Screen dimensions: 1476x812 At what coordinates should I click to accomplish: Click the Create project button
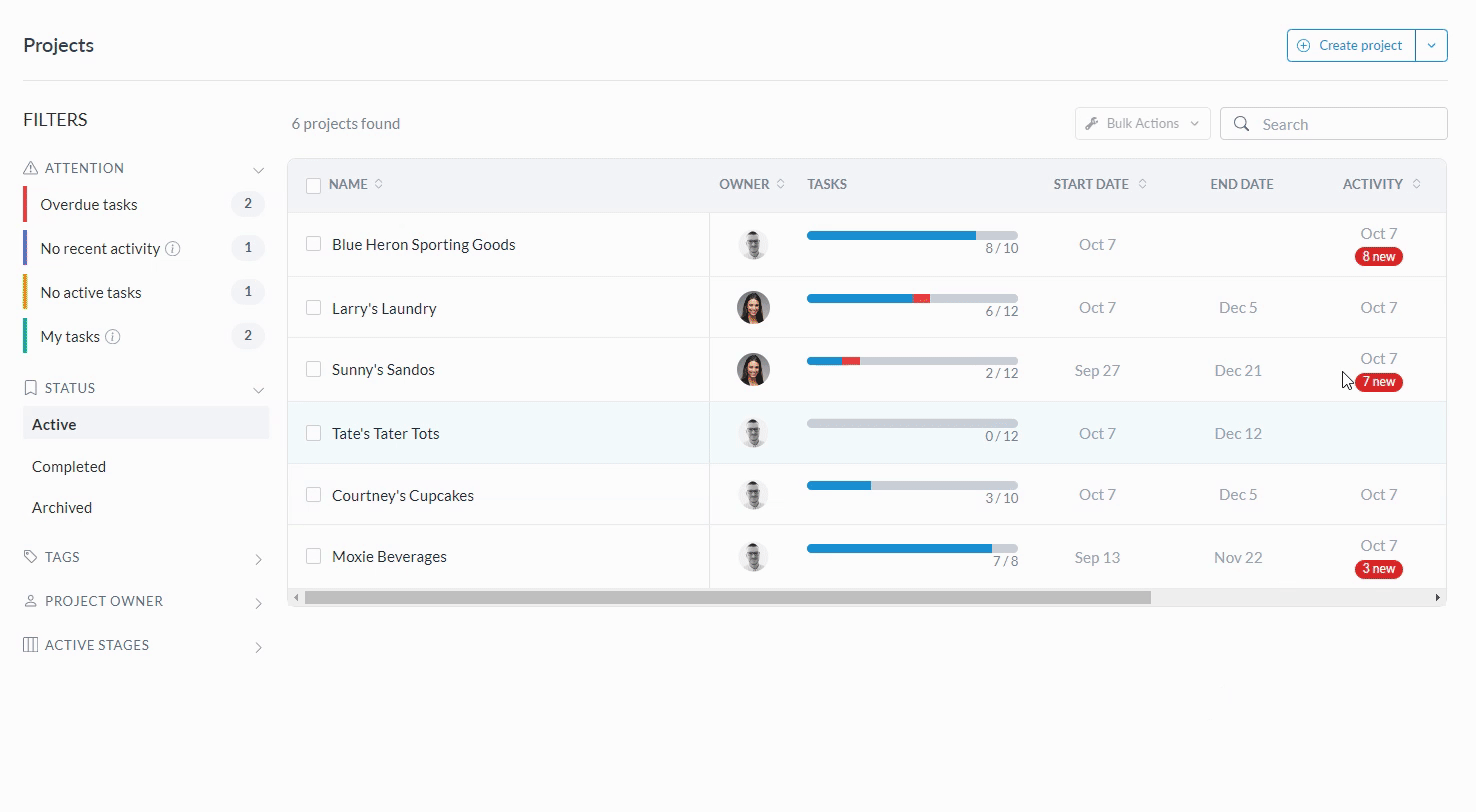pyautogui.click(x=1351, y=45)
